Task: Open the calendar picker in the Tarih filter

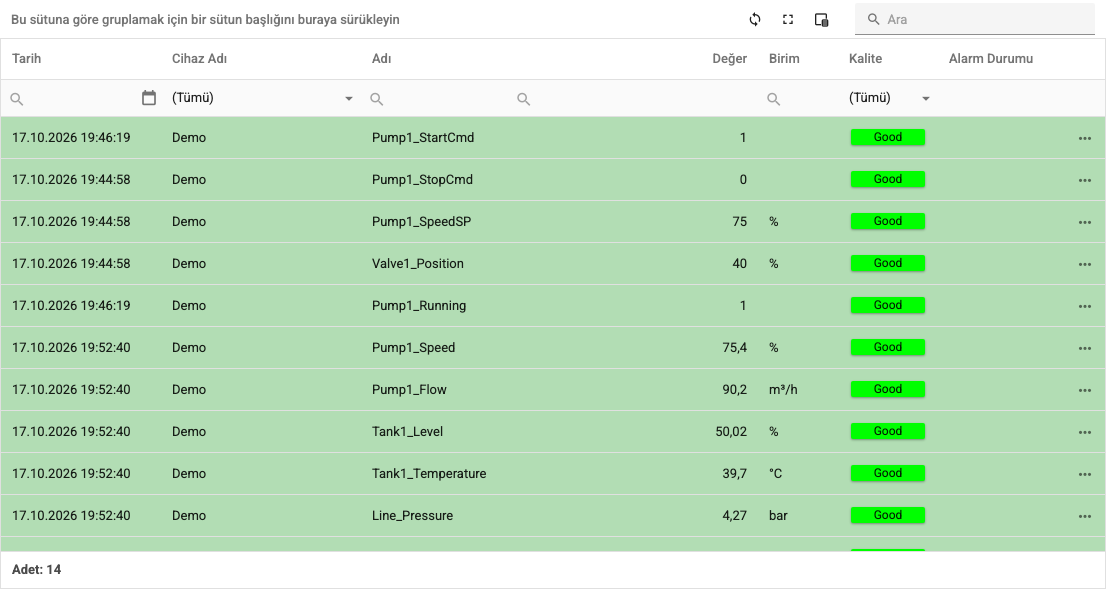Action: pyautogui.click(x=149, y=98)
